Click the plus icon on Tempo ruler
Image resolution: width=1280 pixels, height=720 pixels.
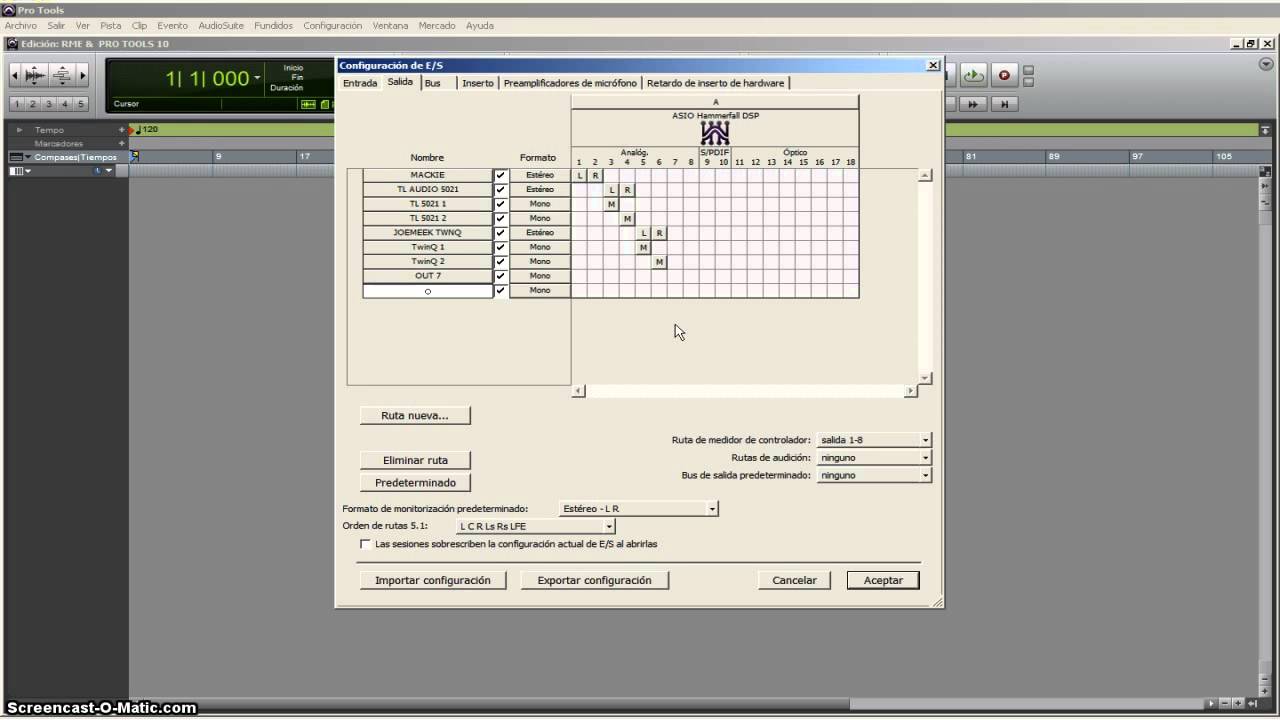tap(122, 130)
